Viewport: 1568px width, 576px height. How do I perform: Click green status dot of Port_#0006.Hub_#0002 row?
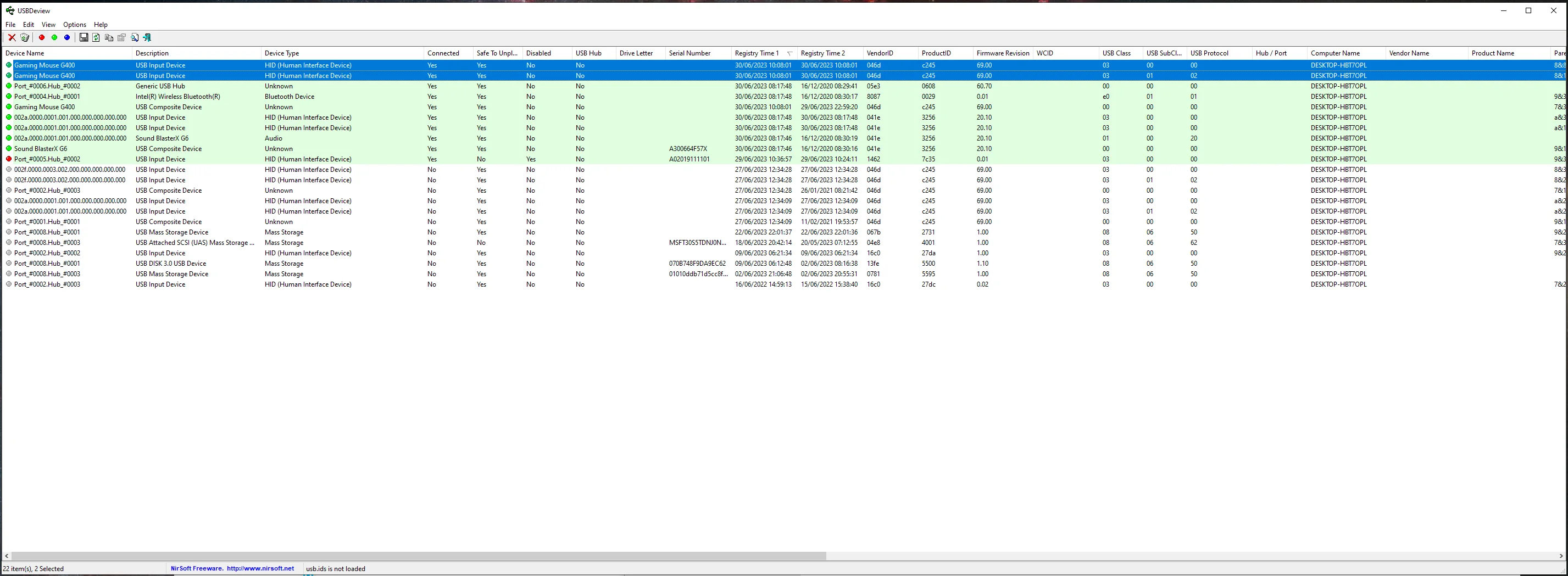9,86
